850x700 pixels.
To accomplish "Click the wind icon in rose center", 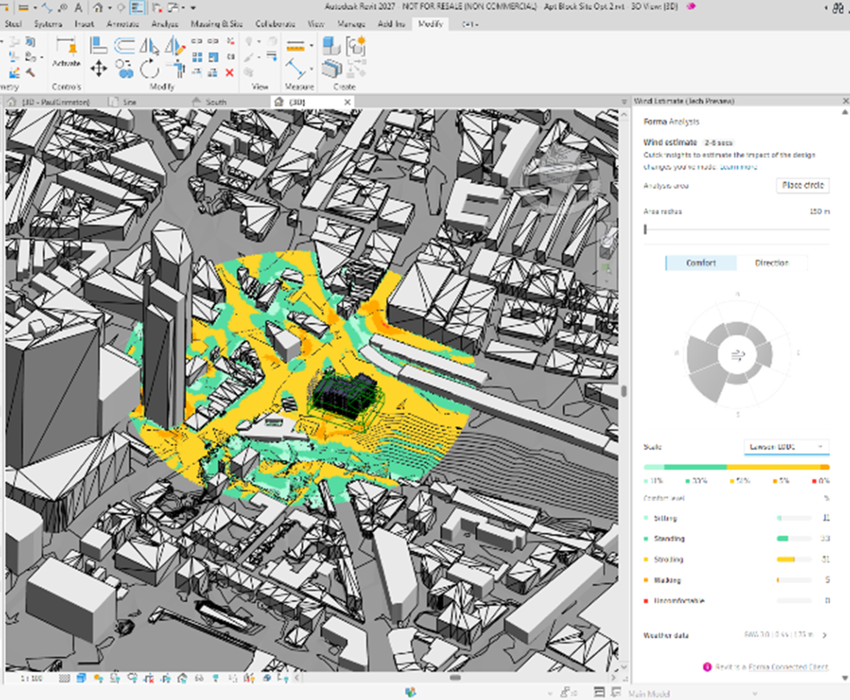I will coord(737,353).
